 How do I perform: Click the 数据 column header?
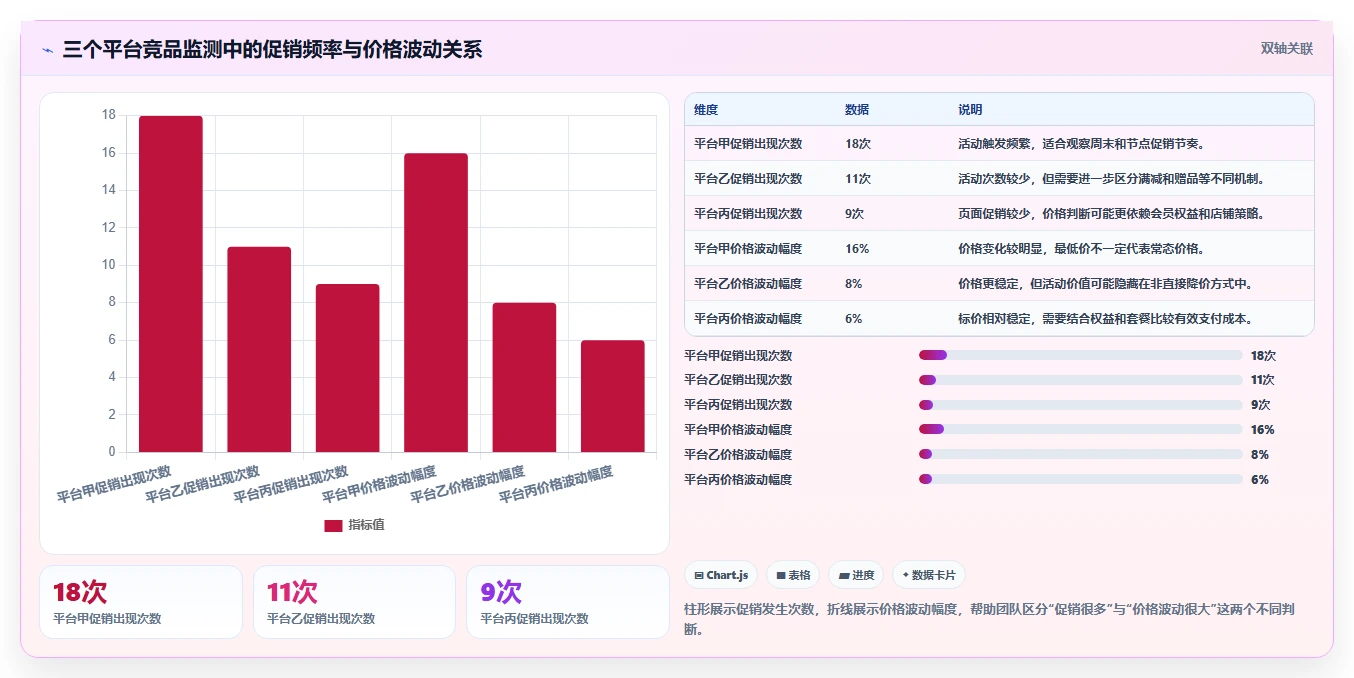(x=857, y=110)
